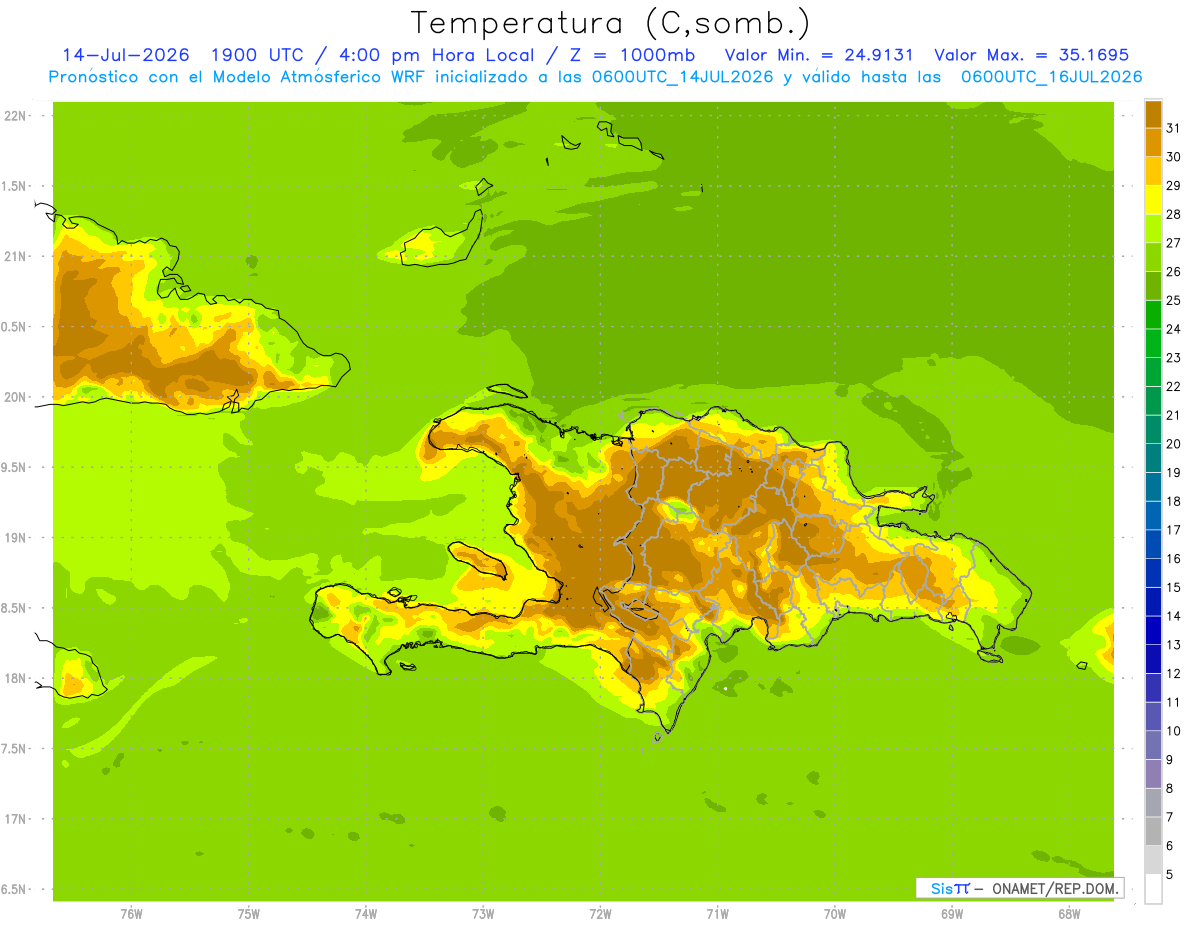This screenshot has width=1200, height=927.
Task: Click the 'ONAMET/REP.DOM.' credit label
Action: click(x=1054, y=888)
